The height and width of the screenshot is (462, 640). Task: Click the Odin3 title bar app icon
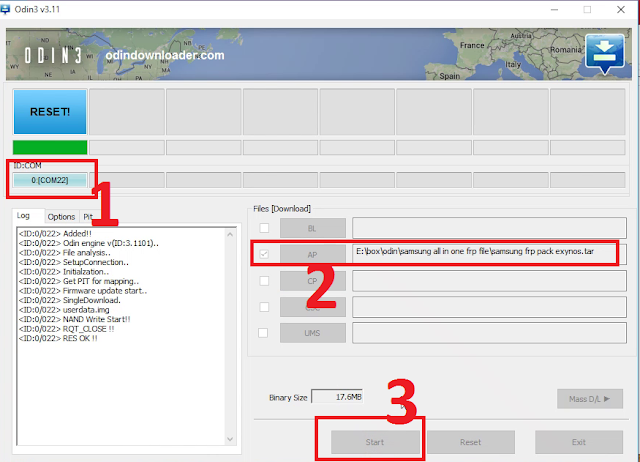pos(5,9)
